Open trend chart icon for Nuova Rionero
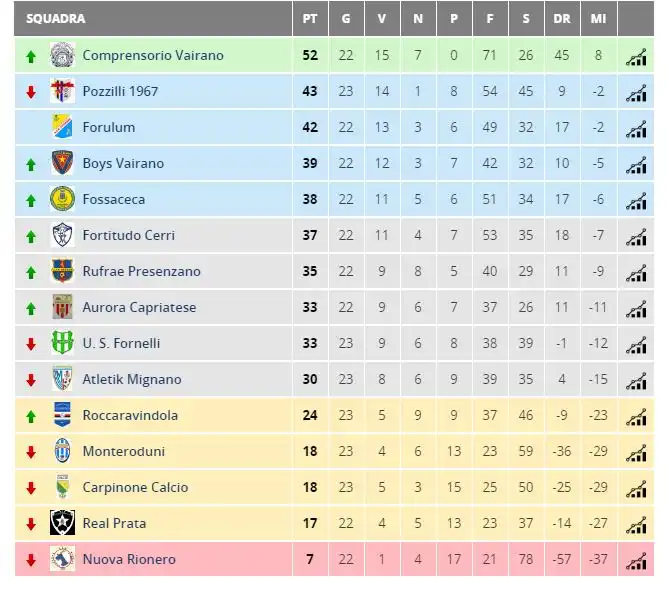This screenshot has width=667, height=592. [636, 561]
